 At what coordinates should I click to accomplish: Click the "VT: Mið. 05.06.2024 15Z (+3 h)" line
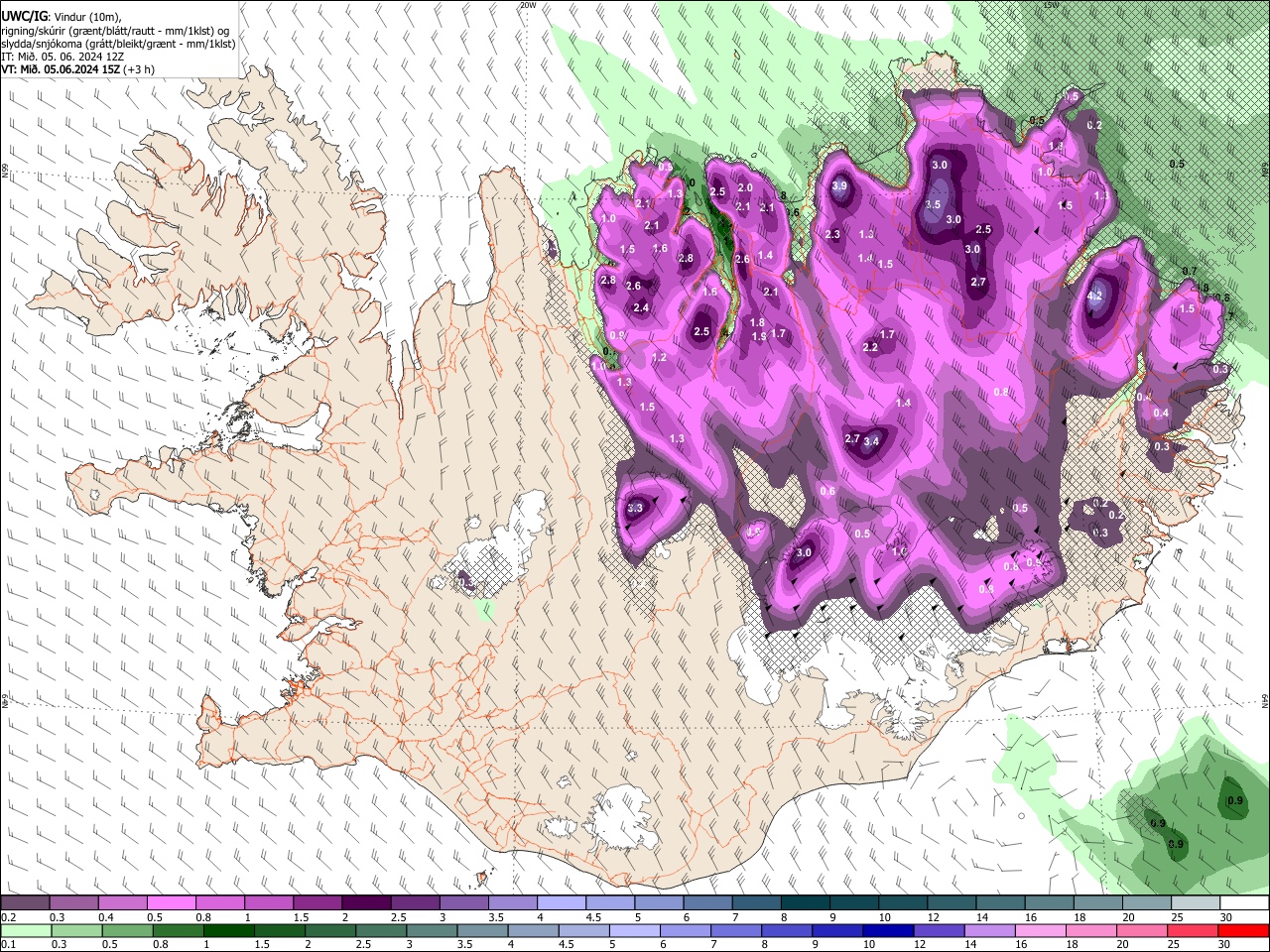(76, 69)
